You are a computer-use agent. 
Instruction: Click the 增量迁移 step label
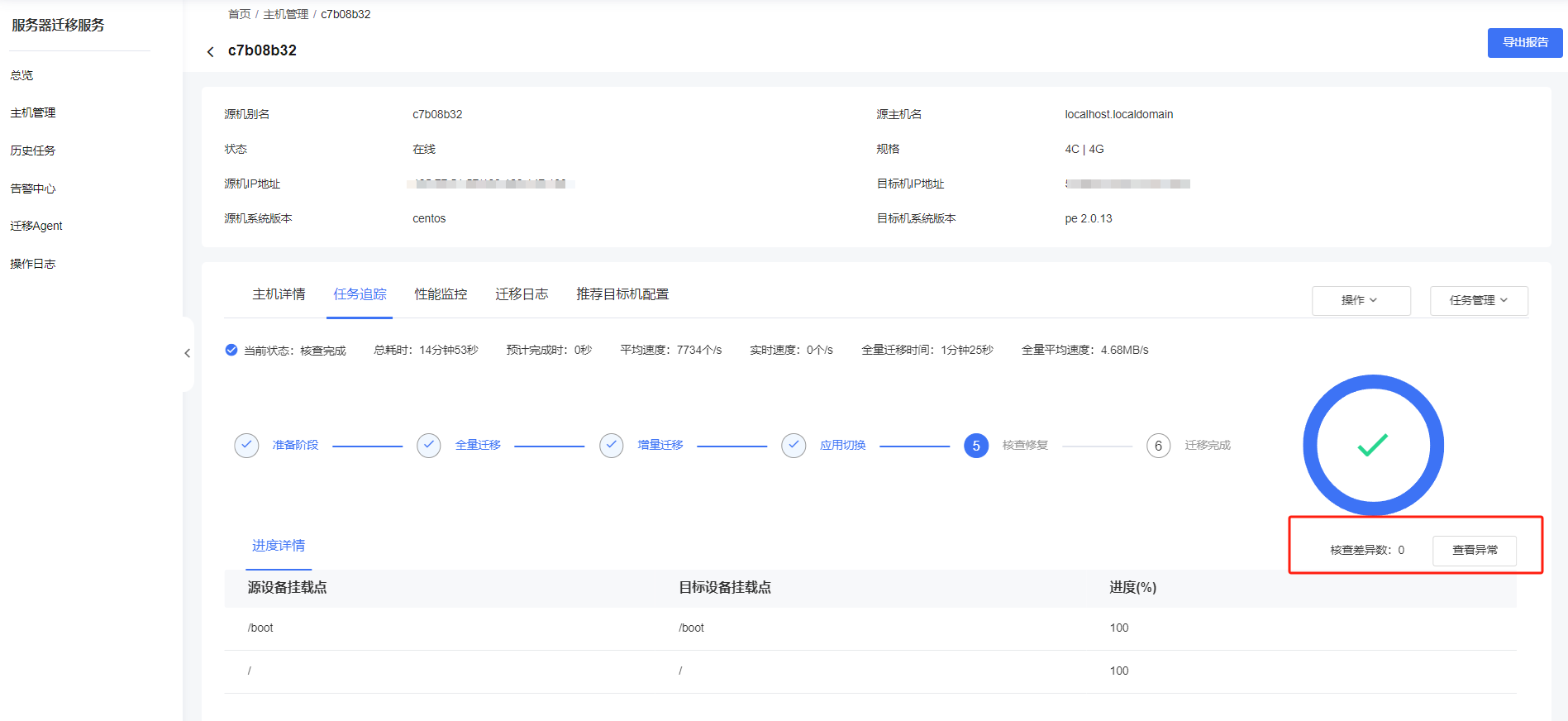(660, 445)
